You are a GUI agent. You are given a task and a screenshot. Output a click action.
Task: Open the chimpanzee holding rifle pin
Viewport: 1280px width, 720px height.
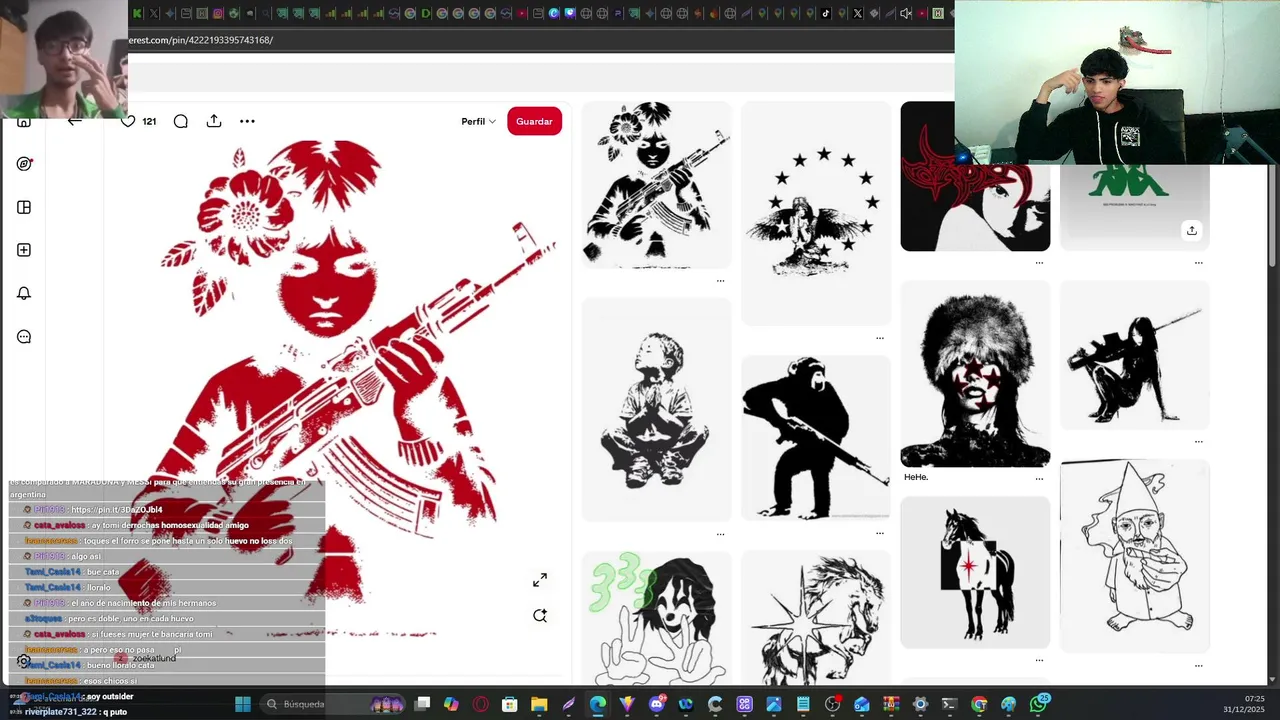point(816,438)
